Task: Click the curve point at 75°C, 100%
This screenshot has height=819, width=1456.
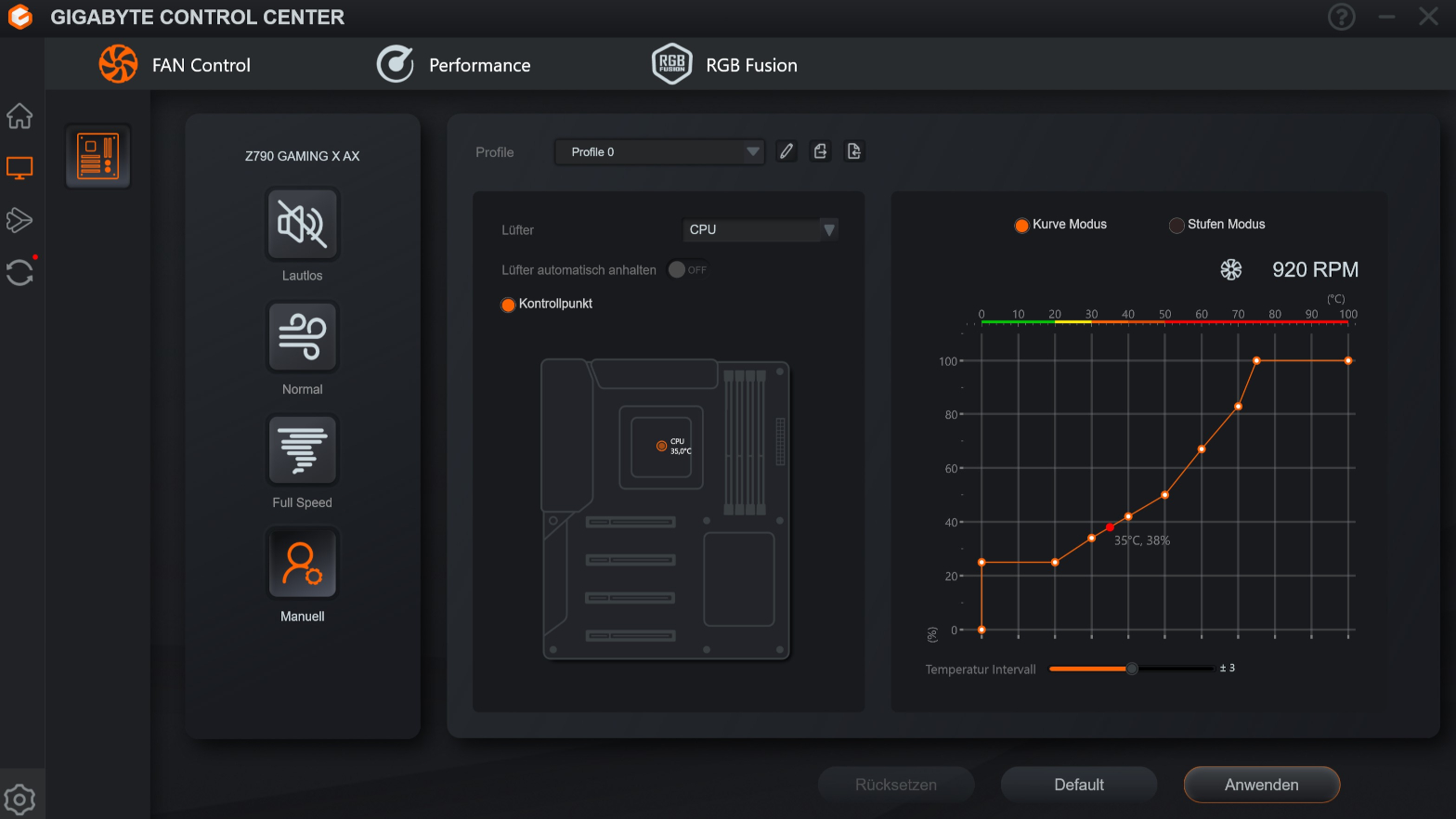Action: [x=1256, y=360]
